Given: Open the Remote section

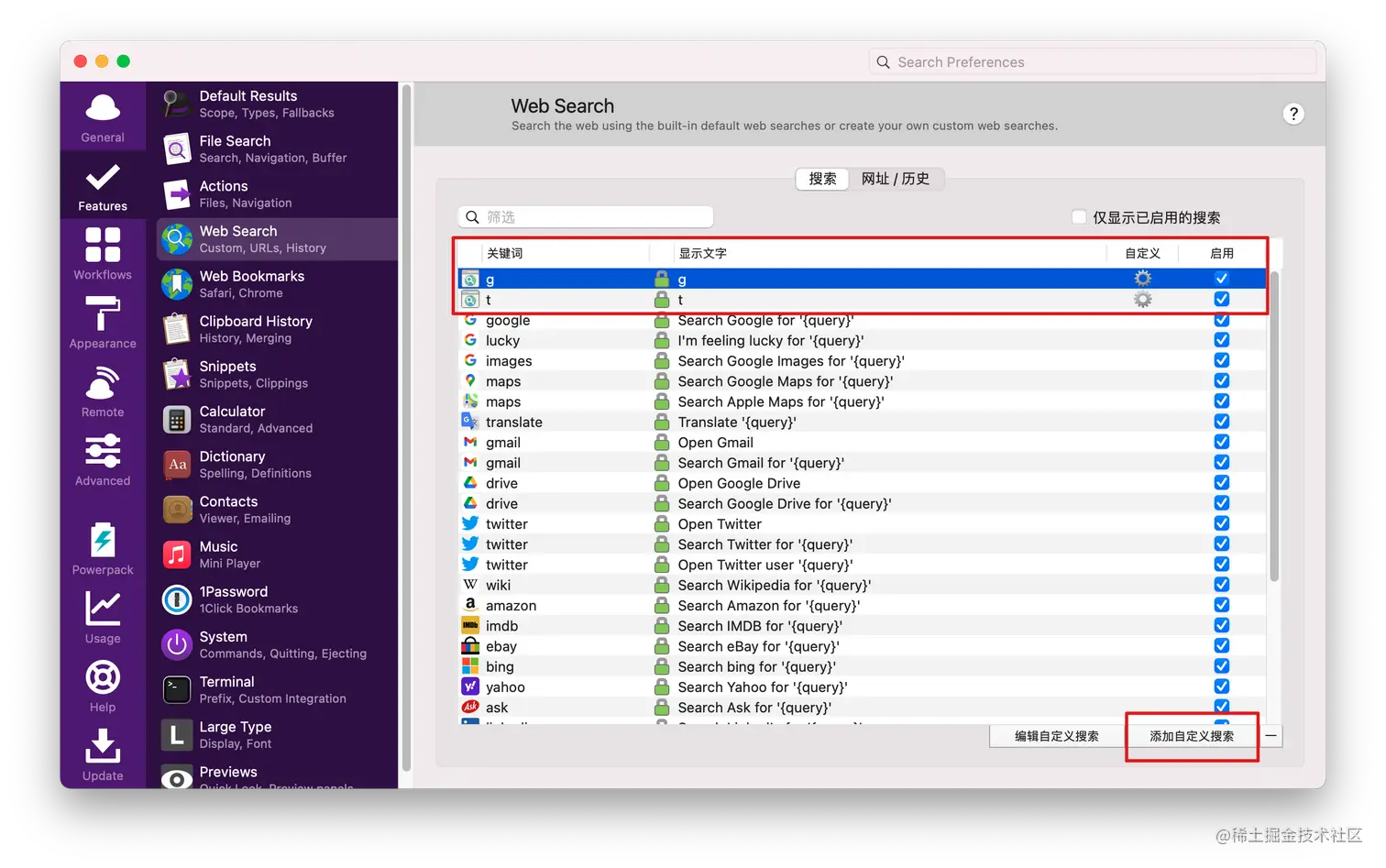Looking at the screenshot, I should pos(103,391).
